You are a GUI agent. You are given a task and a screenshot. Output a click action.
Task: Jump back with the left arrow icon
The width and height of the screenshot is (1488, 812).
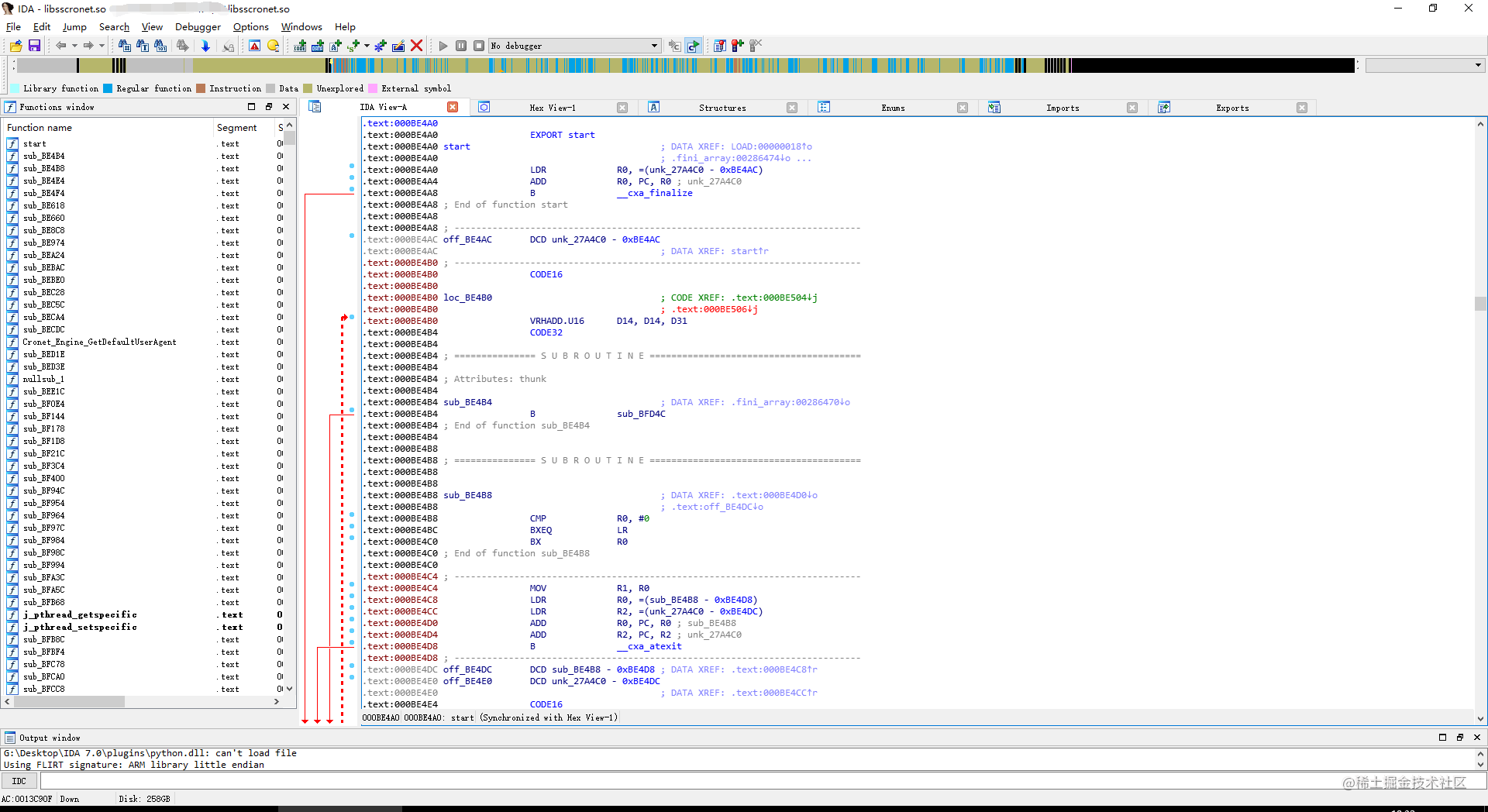coord(60,46)
